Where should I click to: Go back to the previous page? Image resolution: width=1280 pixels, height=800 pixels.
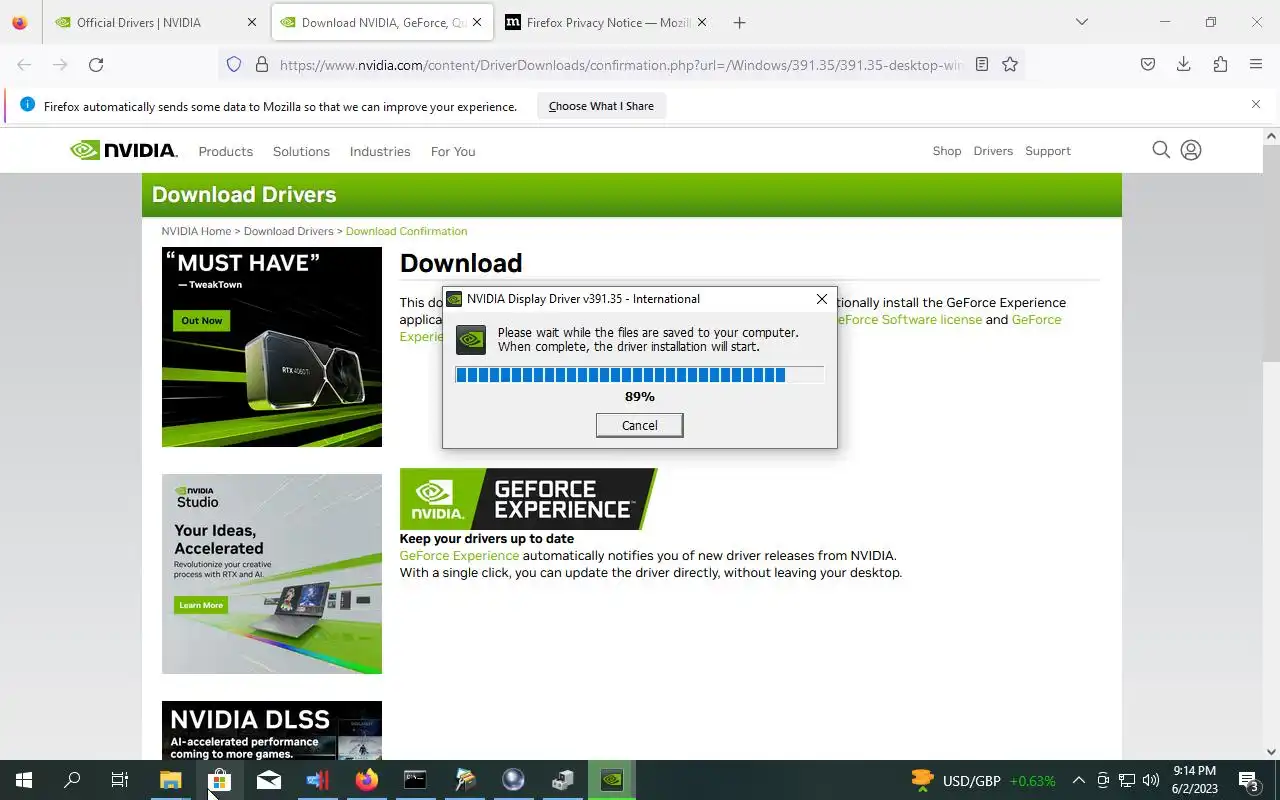coord(24,64)
